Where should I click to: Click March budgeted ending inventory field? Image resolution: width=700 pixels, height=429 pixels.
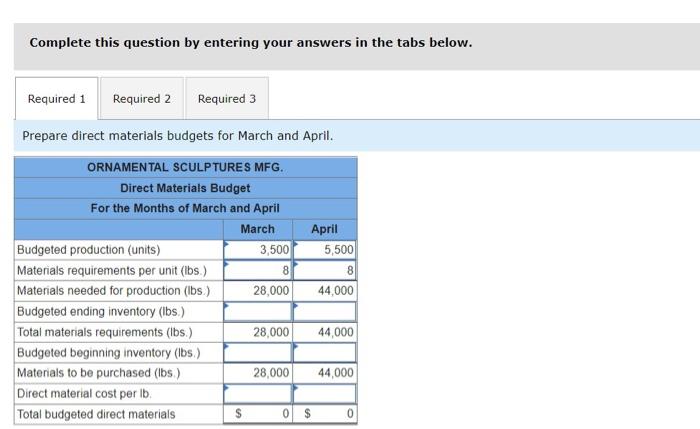click(x=258, y=312)
